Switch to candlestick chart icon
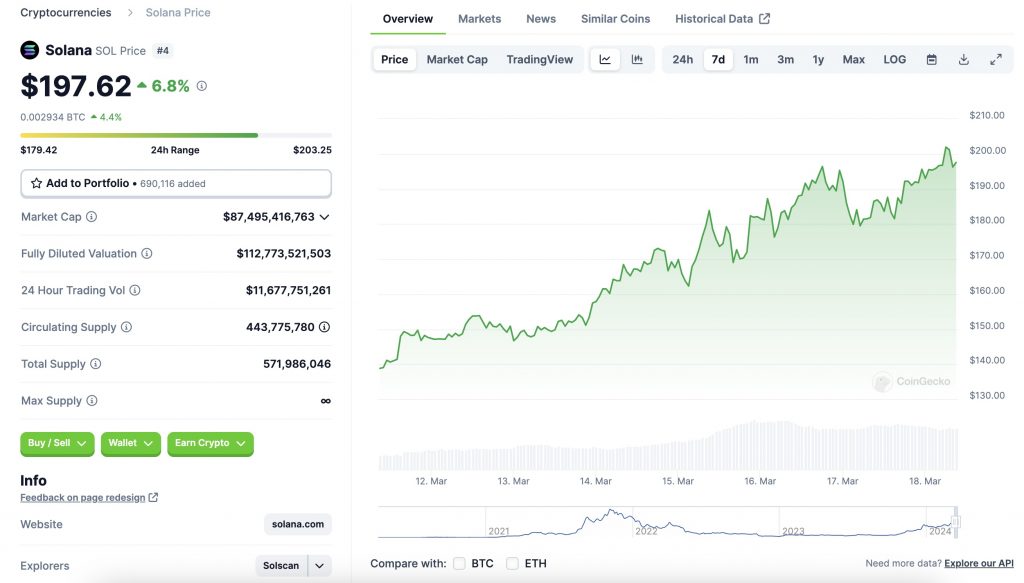Image resolution: width=1024 pixels, height=583 pixels. tap(637, 59)
